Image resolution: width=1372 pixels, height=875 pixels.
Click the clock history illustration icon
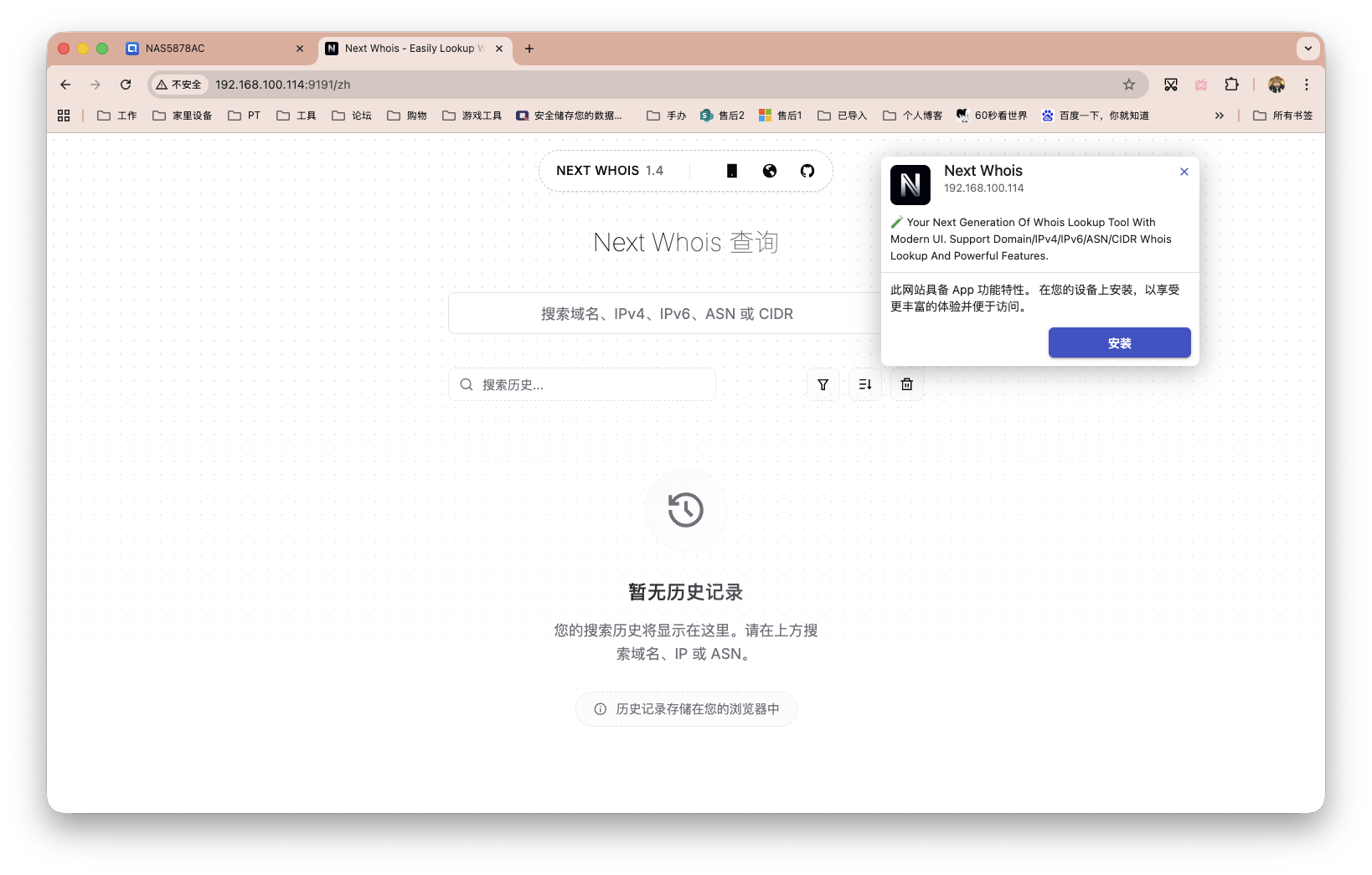click(685, 510)
